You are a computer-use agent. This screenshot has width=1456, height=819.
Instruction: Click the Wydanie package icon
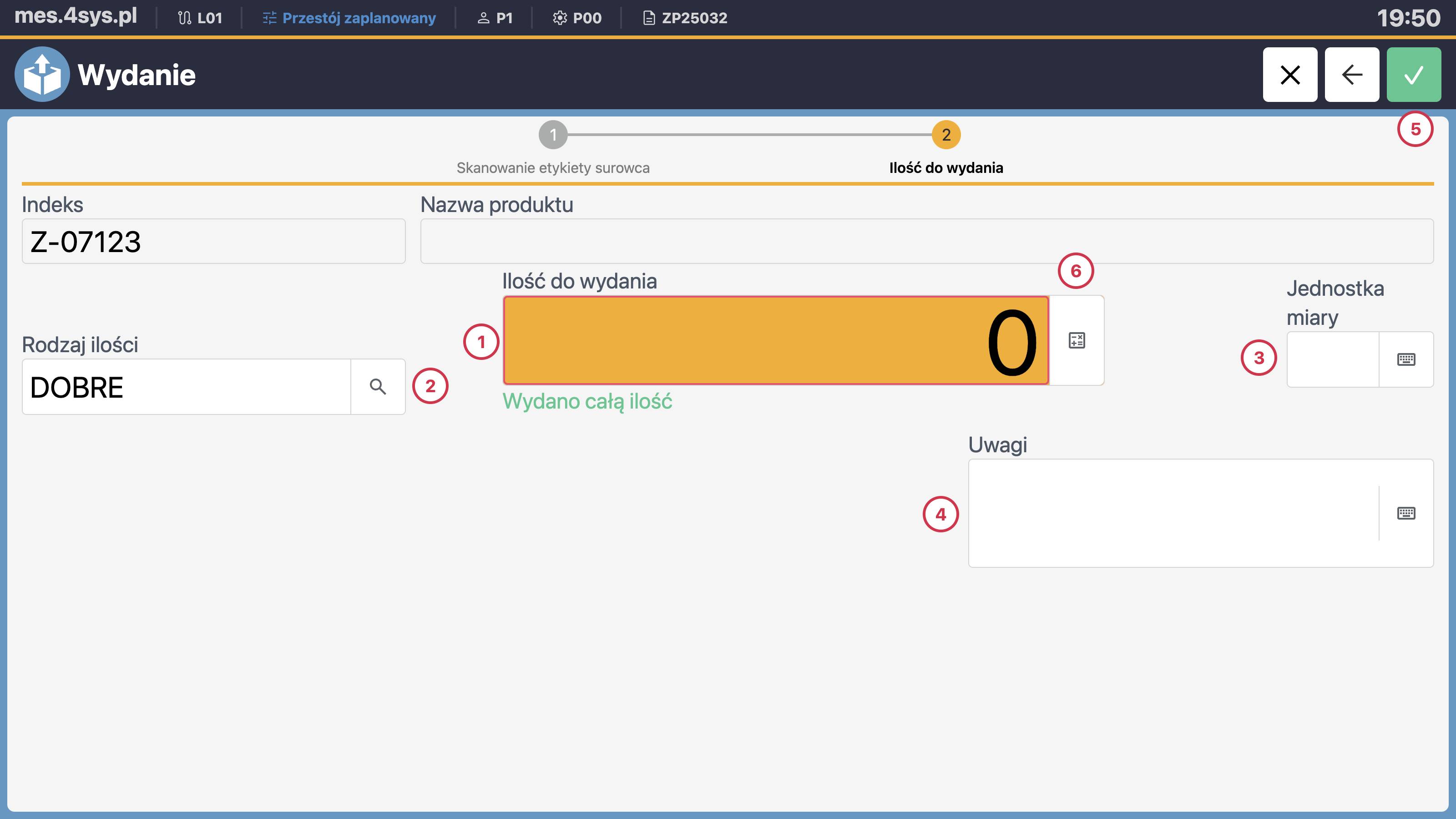tap(42, 74)
